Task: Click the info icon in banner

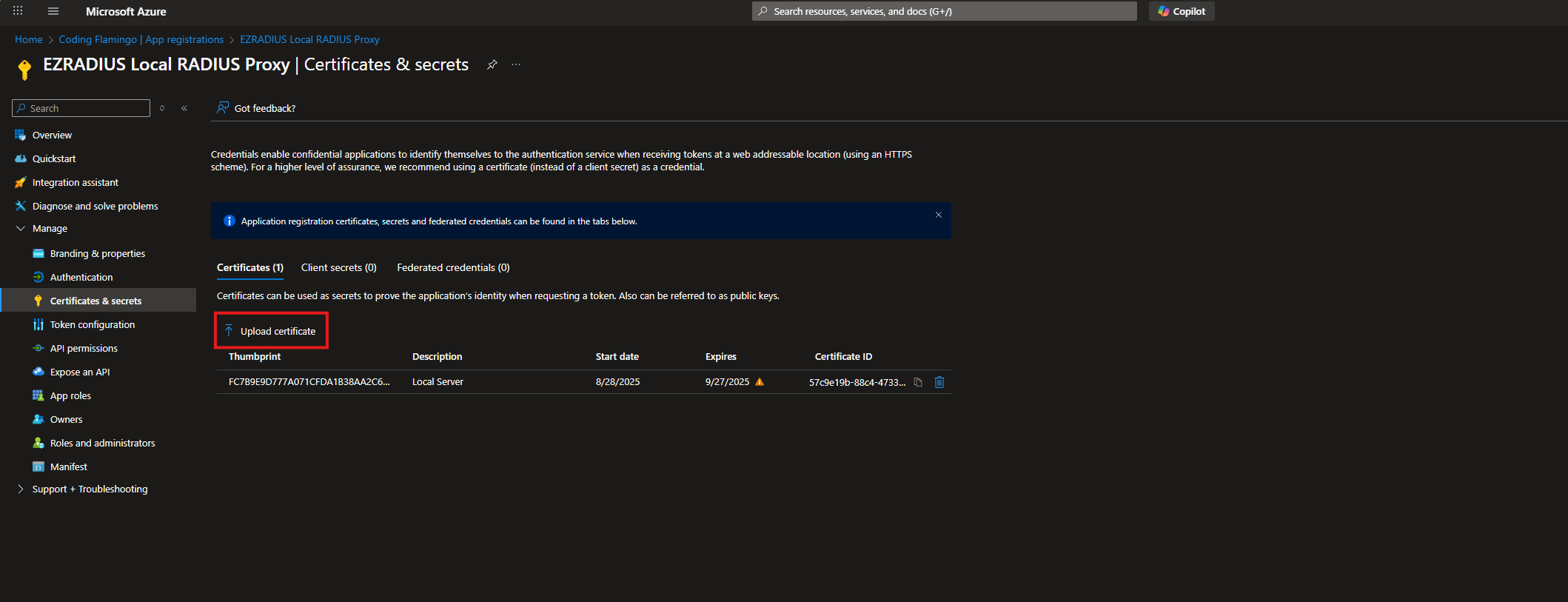Action: point(229,221)
